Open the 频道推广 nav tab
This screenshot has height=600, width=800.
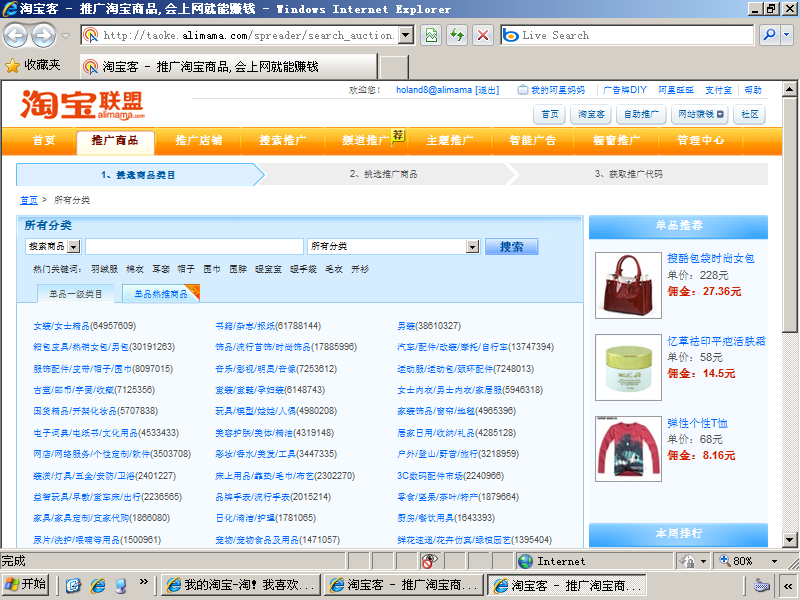click(x=366, y=140)
